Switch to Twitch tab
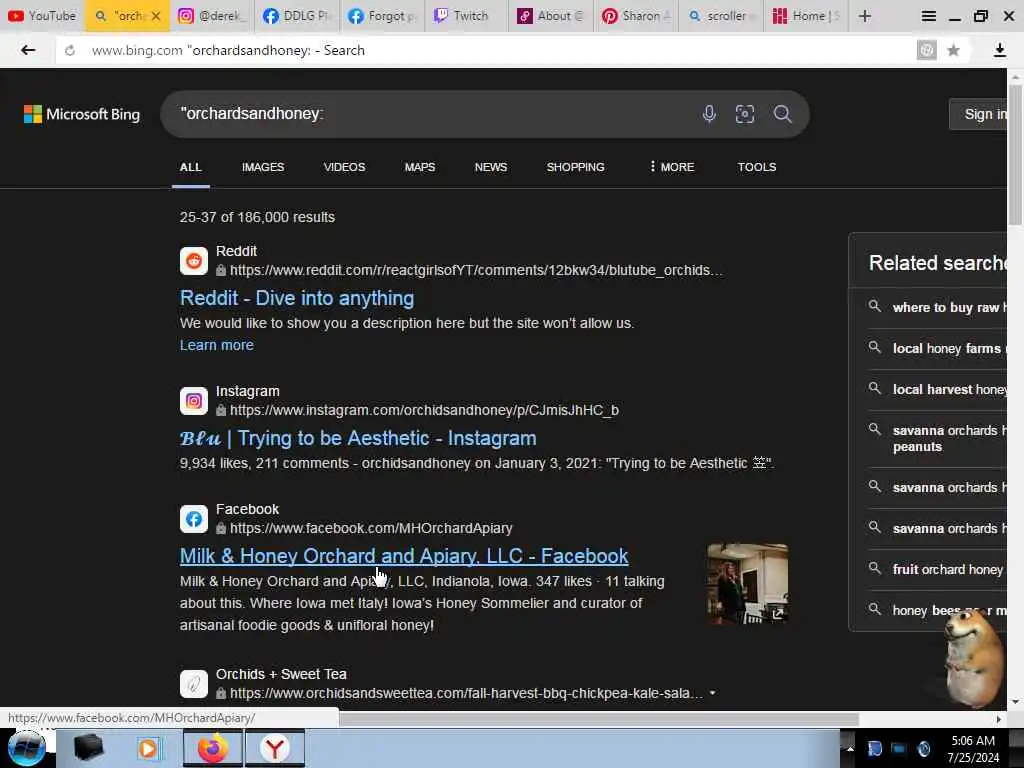Screen dimensions: 1024x768 point(467,16)
